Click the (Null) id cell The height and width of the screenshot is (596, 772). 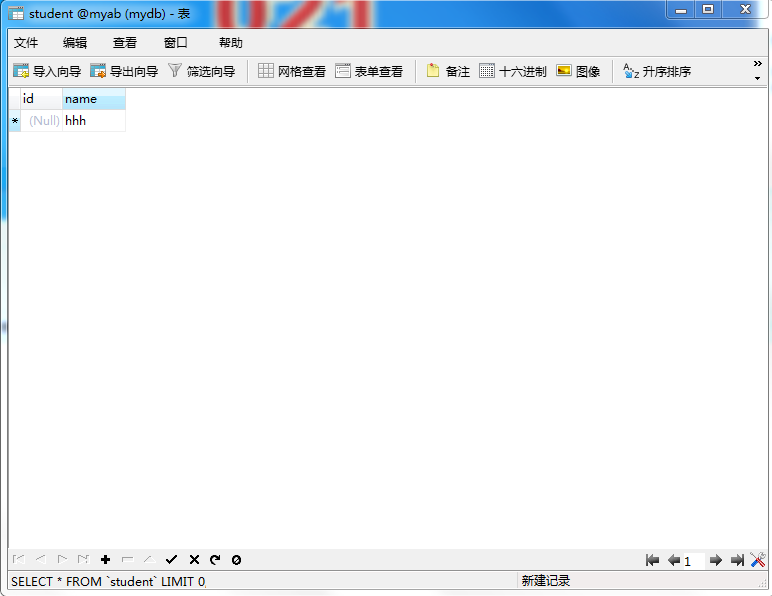pyautogui.click(x=41, y=121)
